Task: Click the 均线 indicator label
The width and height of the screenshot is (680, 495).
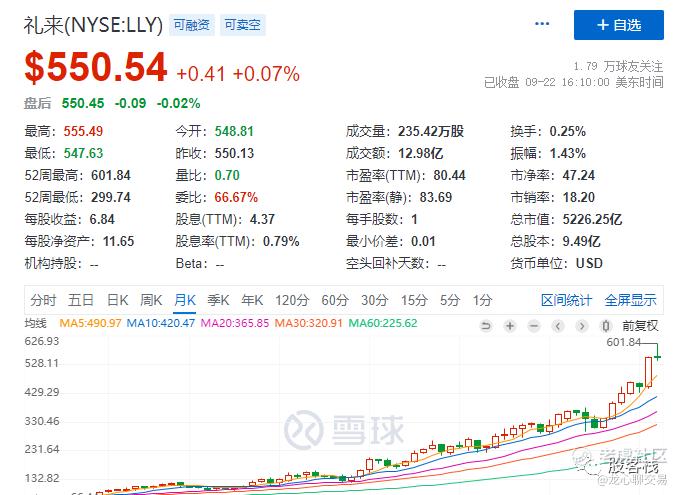Action: pyautogui.click(x=35, y=323)
